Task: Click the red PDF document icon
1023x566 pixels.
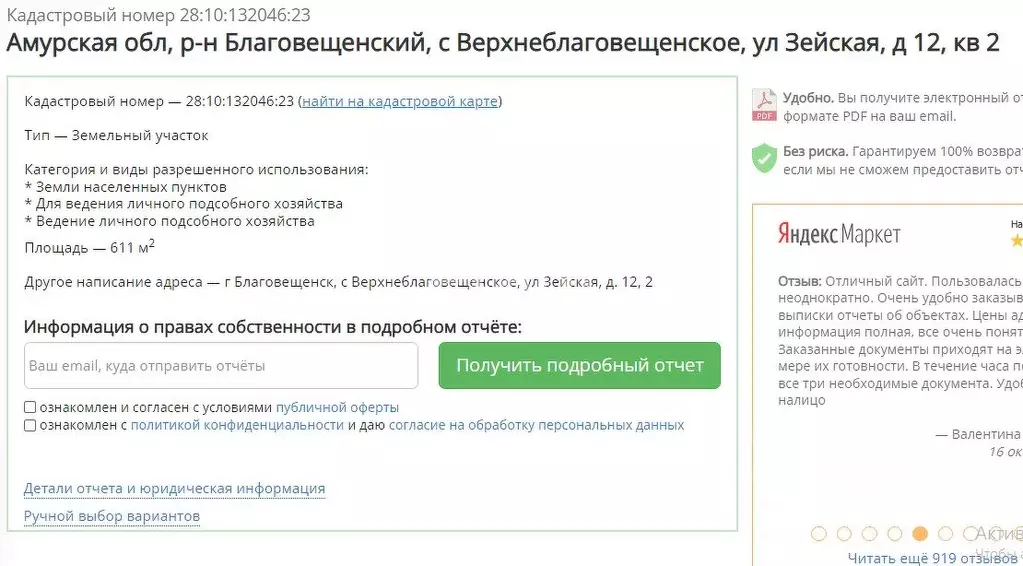Action: [x=764, y=105]
